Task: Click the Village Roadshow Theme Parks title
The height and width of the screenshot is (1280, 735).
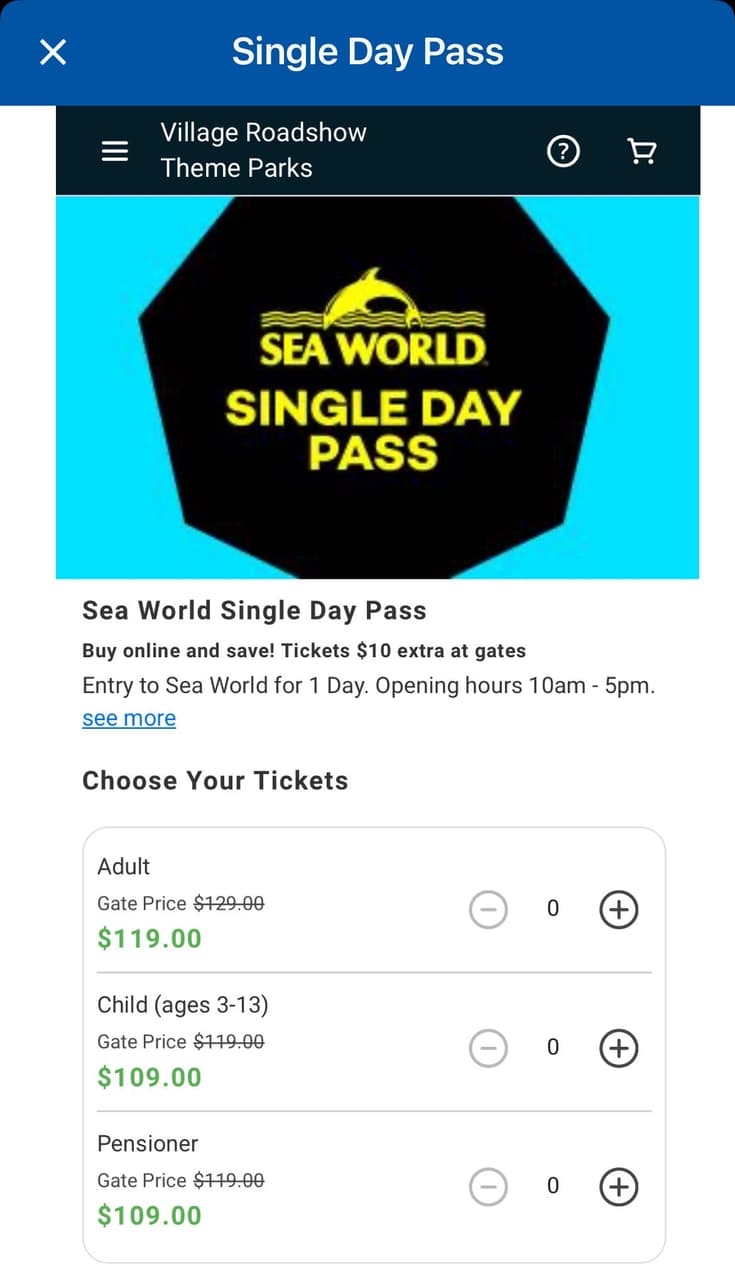Action: coord(263,150)
